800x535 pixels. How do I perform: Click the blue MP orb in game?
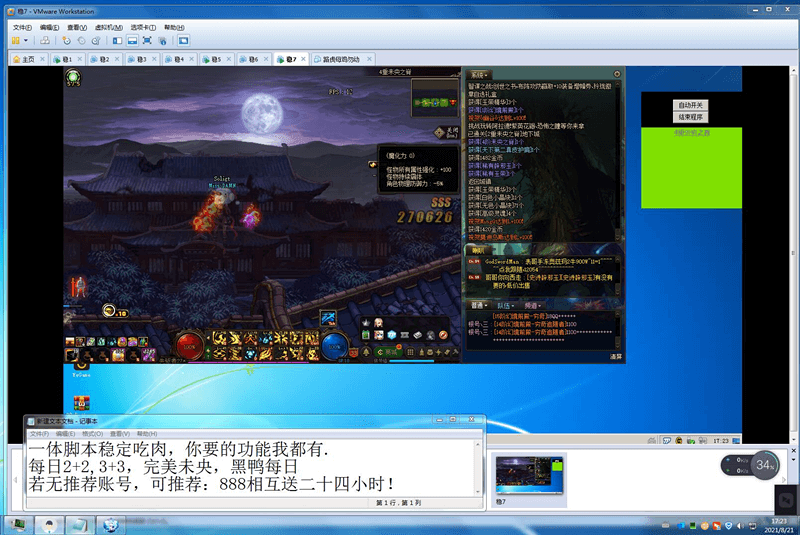(x=335, y=346)
